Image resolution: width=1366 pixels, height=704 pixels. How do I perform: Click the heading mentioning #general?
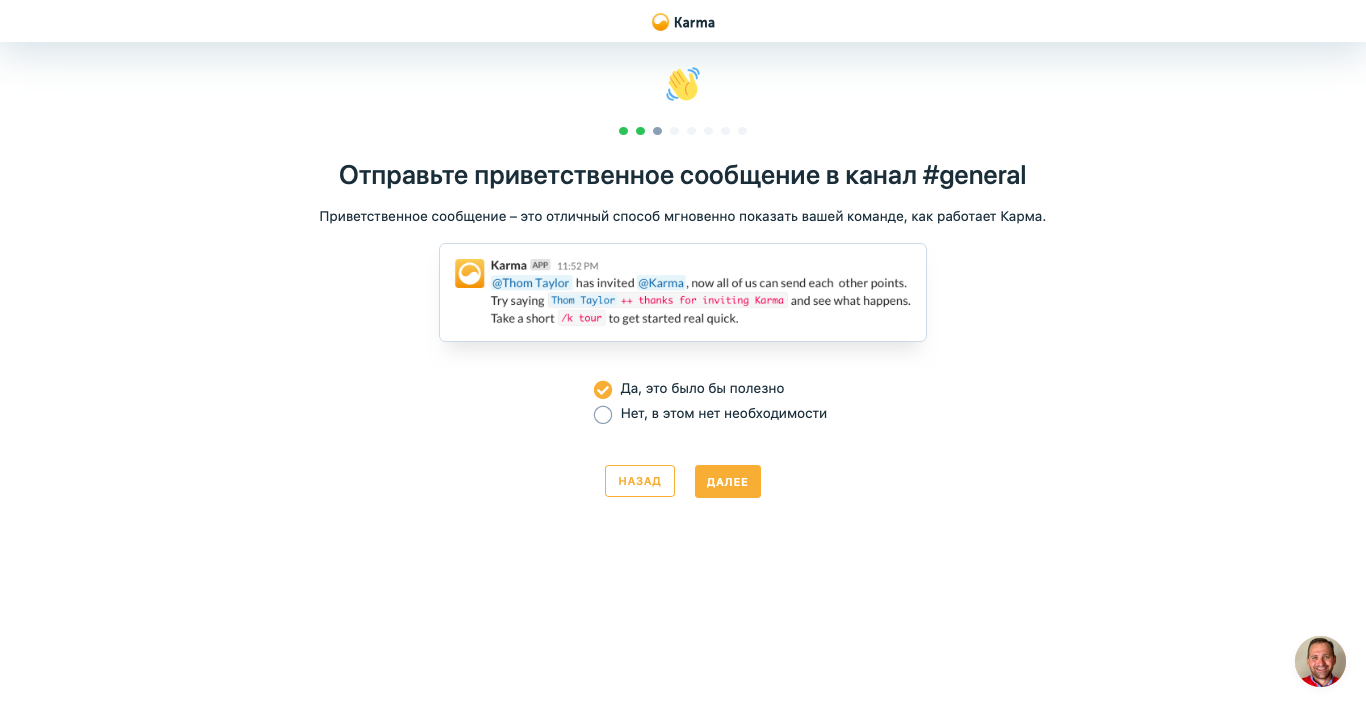[683, 175]
